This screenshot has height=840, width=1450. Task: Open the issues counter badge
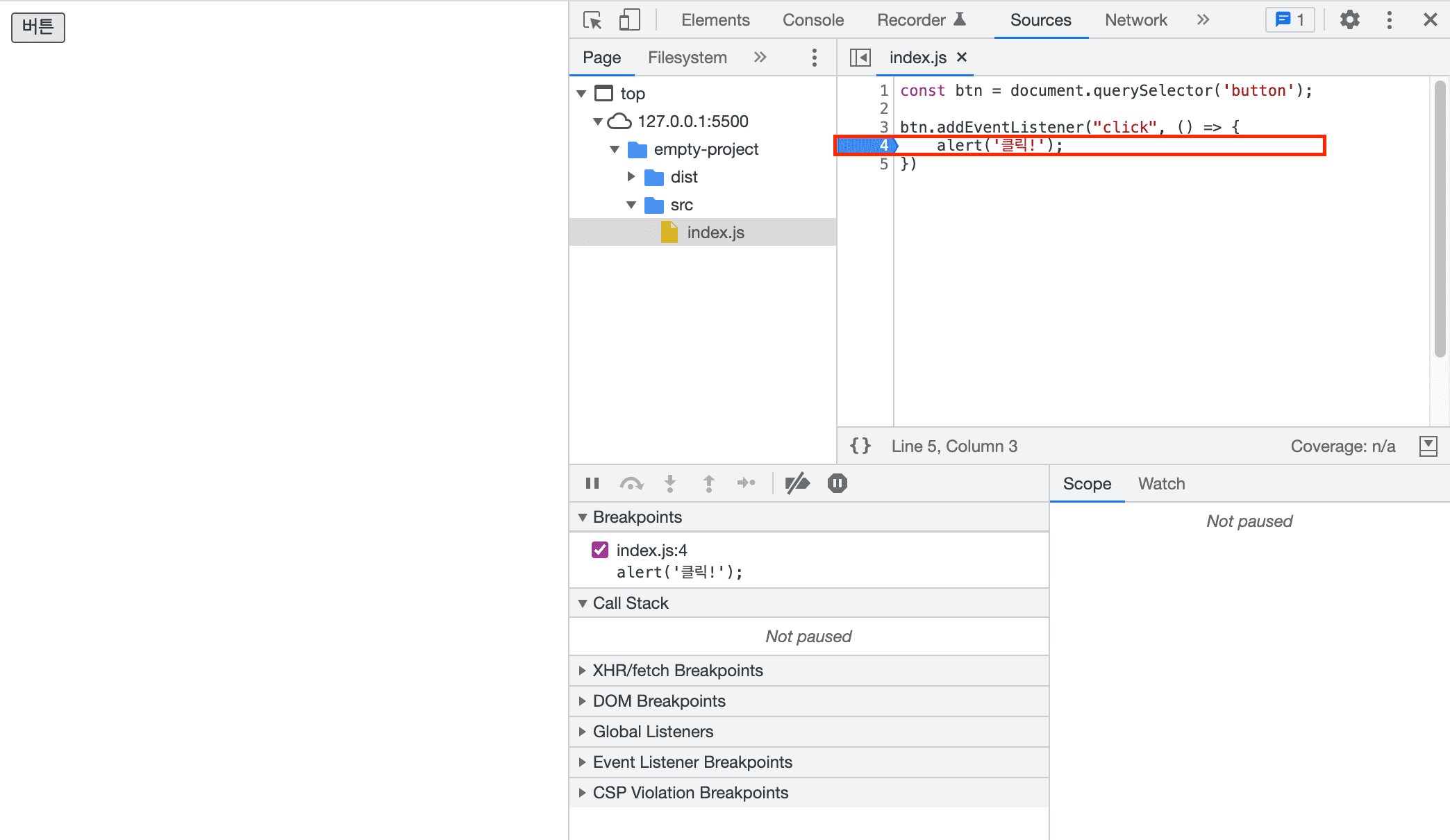pos(1290,20)
